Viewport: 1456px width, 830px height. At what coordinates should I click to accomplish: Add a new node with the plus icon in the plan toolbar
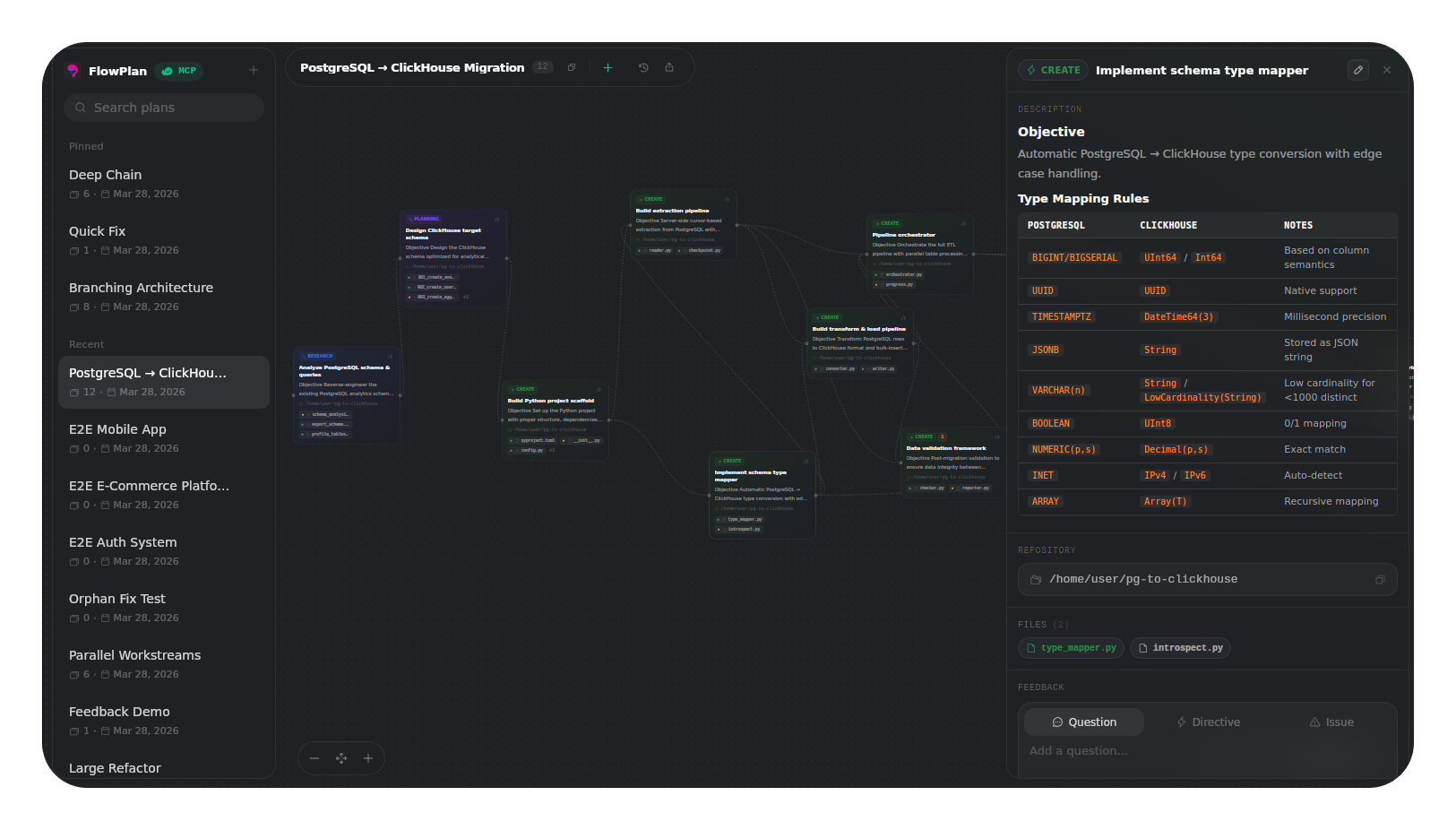[607, 66]
